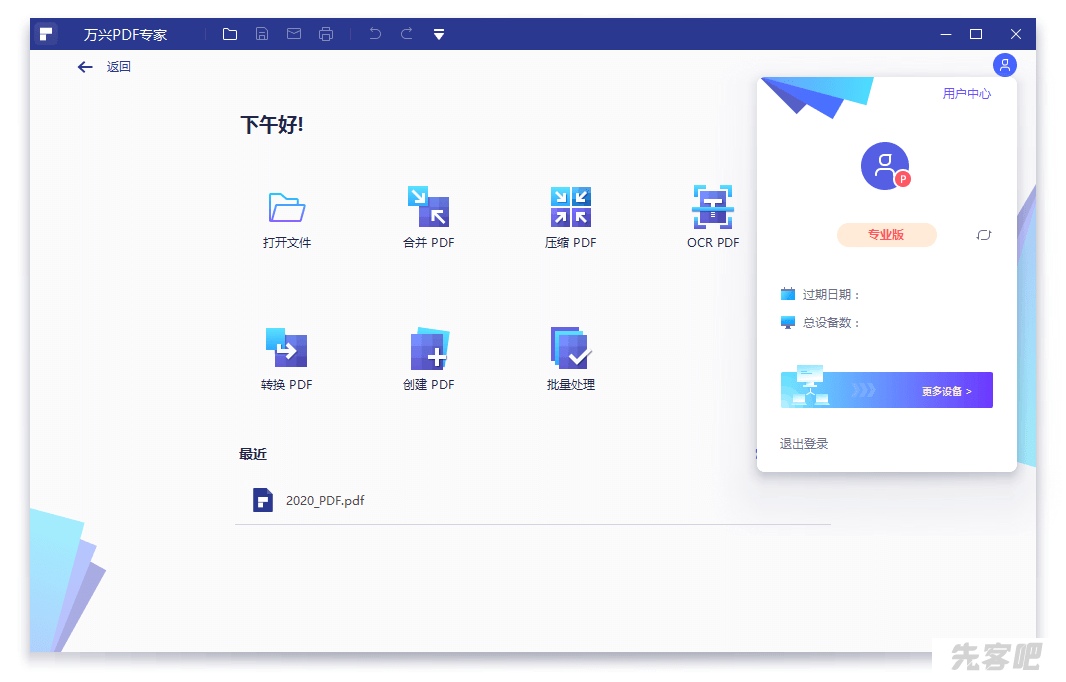Launch the 压缩 PDF tool
1066x682 pixels.
570,207
